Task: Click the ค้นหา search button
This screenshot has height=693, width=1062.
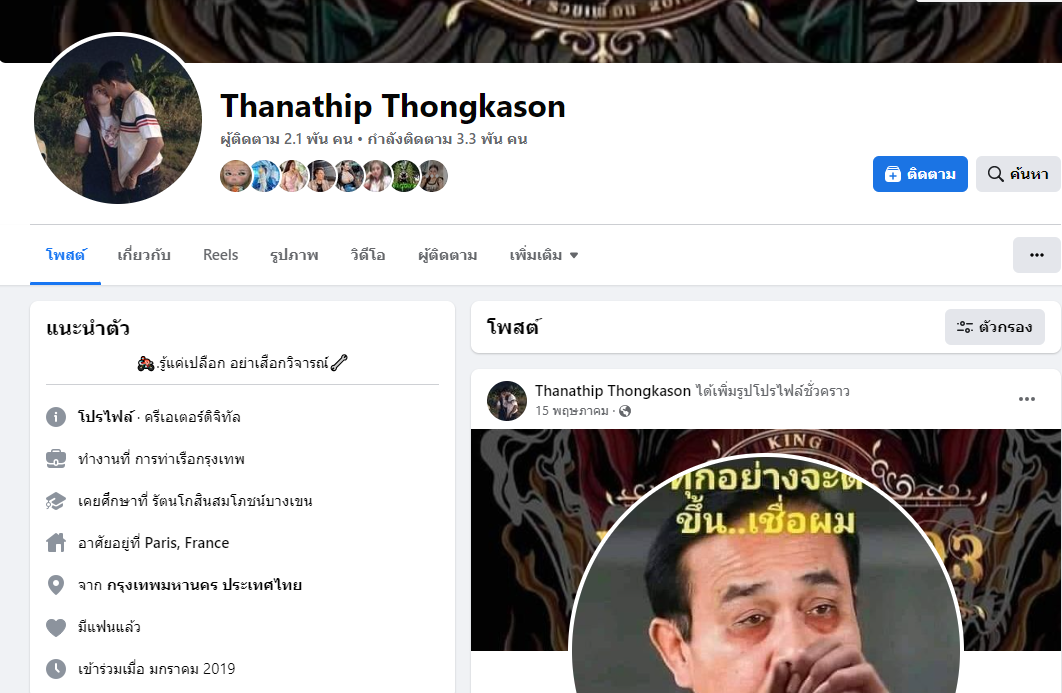Action: (x=1018, y=174)
